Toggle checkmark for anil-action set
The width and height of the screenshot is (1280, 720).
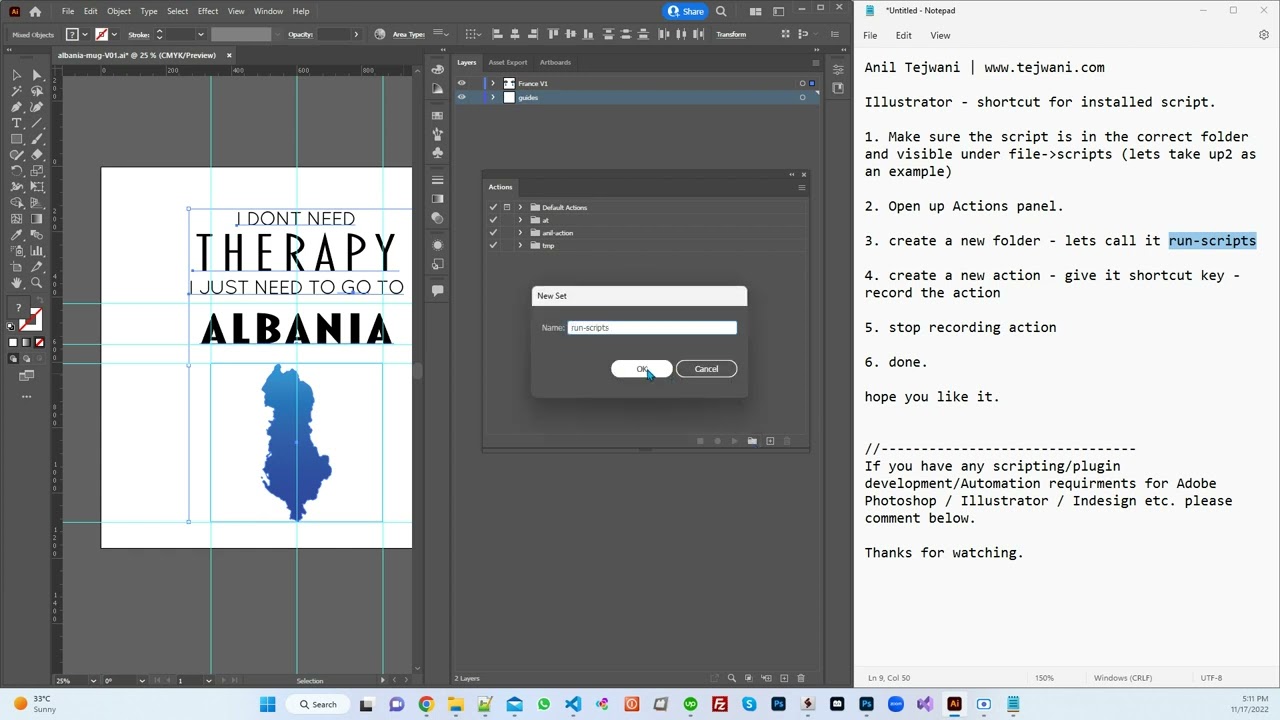pos(493,233)
